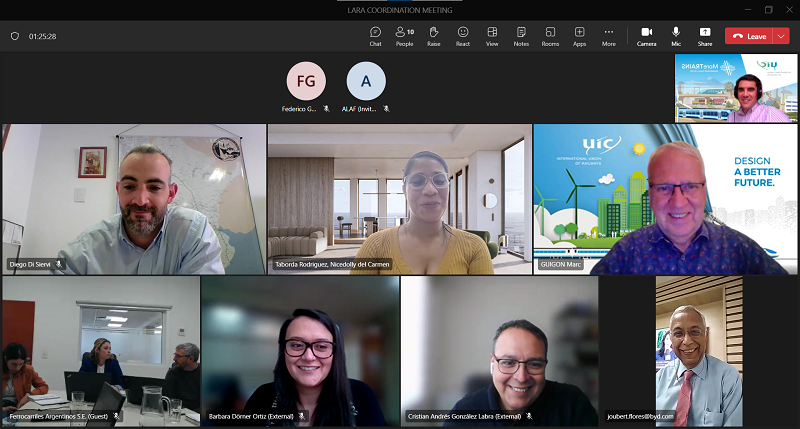
Task: Open breakout Rooms
Action: tap(550, 35)
